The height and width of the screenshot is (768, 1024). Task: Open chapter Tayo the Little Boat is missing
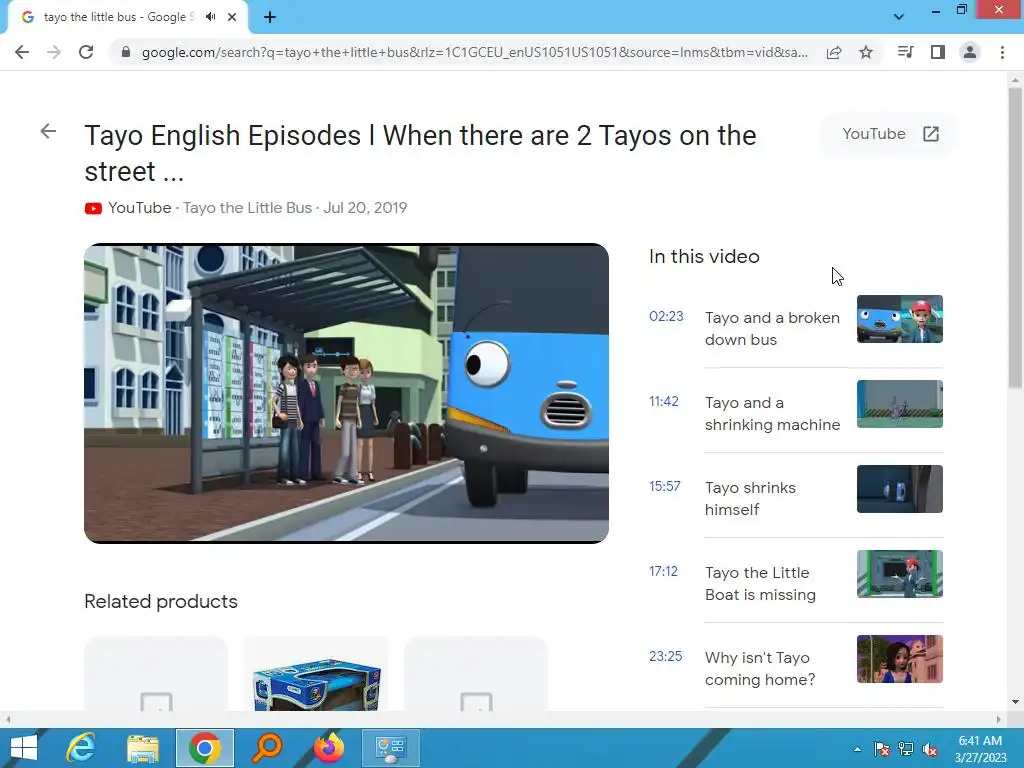[x=760, y=583]
